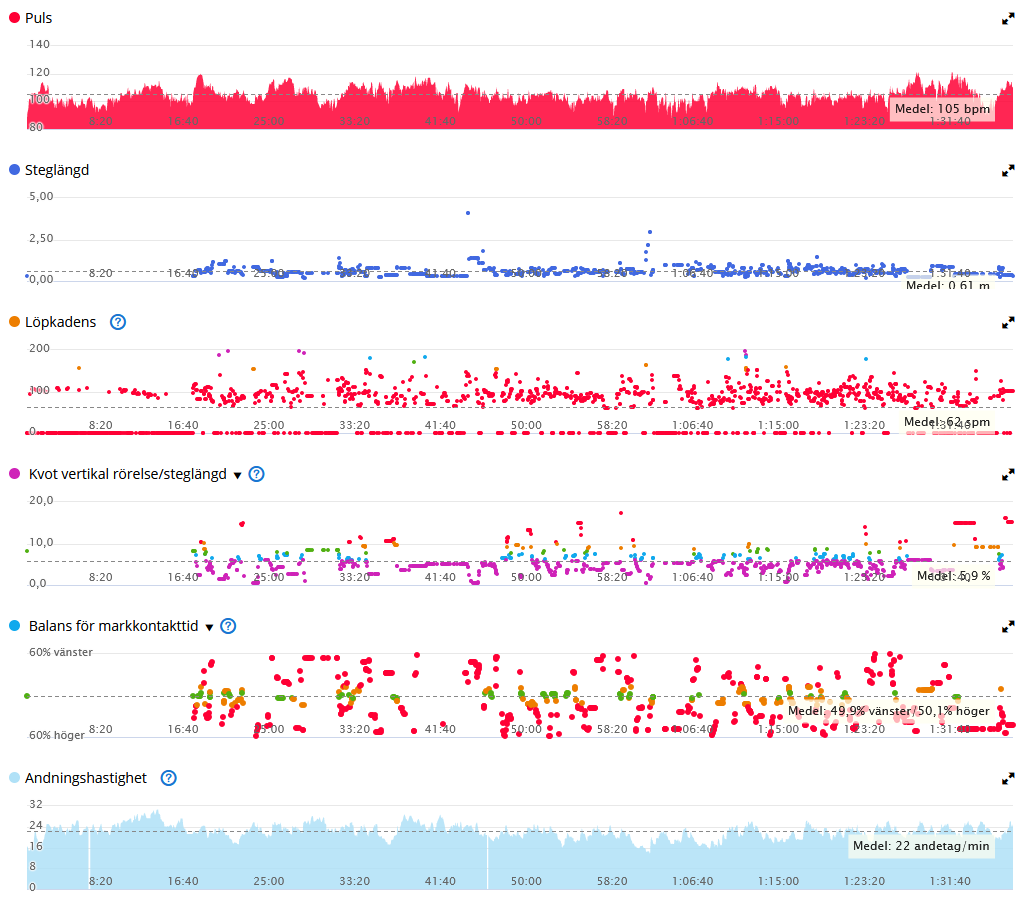
Task: Click the Steglängd chart title
Action: pyautogui.click(x=57, y=170)
